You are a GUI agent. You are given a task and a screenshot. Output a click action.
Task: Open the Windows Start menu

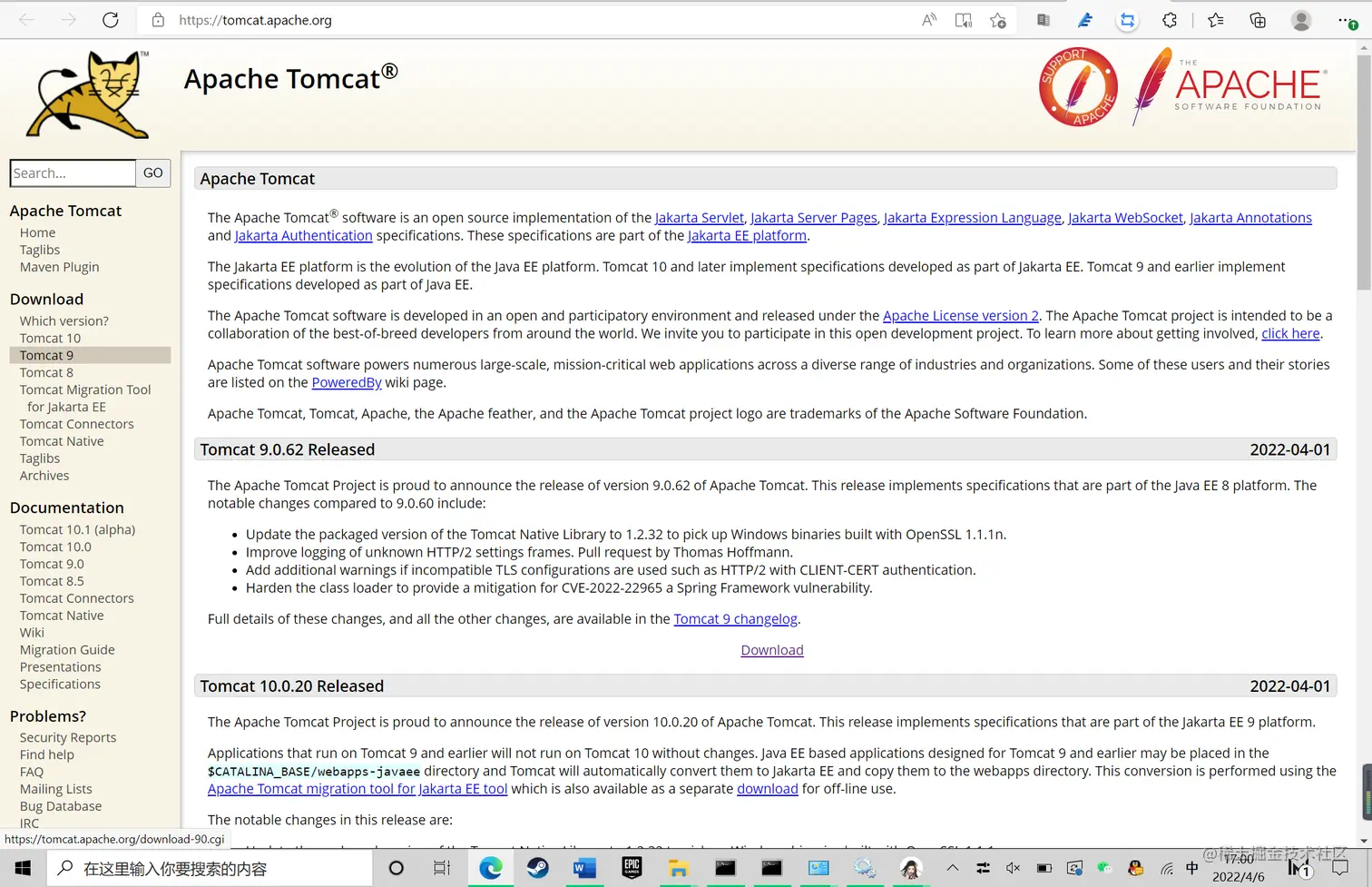point(23,869)
